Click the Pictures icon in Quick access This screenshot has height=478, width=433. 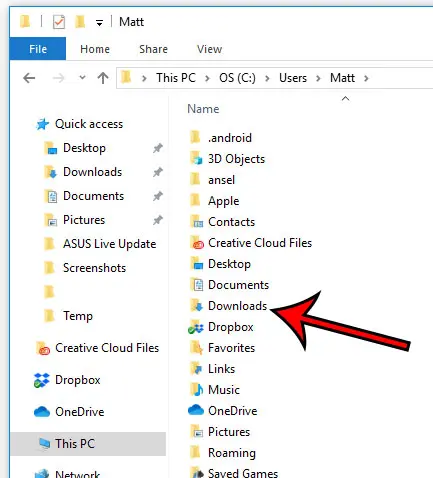51,220
